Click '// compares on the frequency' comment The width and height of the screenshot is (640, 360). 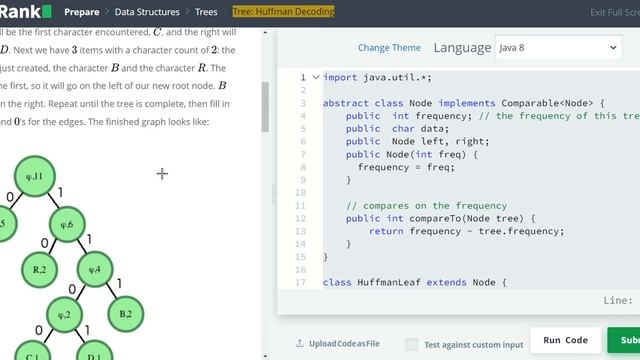[x=427, y=206]
